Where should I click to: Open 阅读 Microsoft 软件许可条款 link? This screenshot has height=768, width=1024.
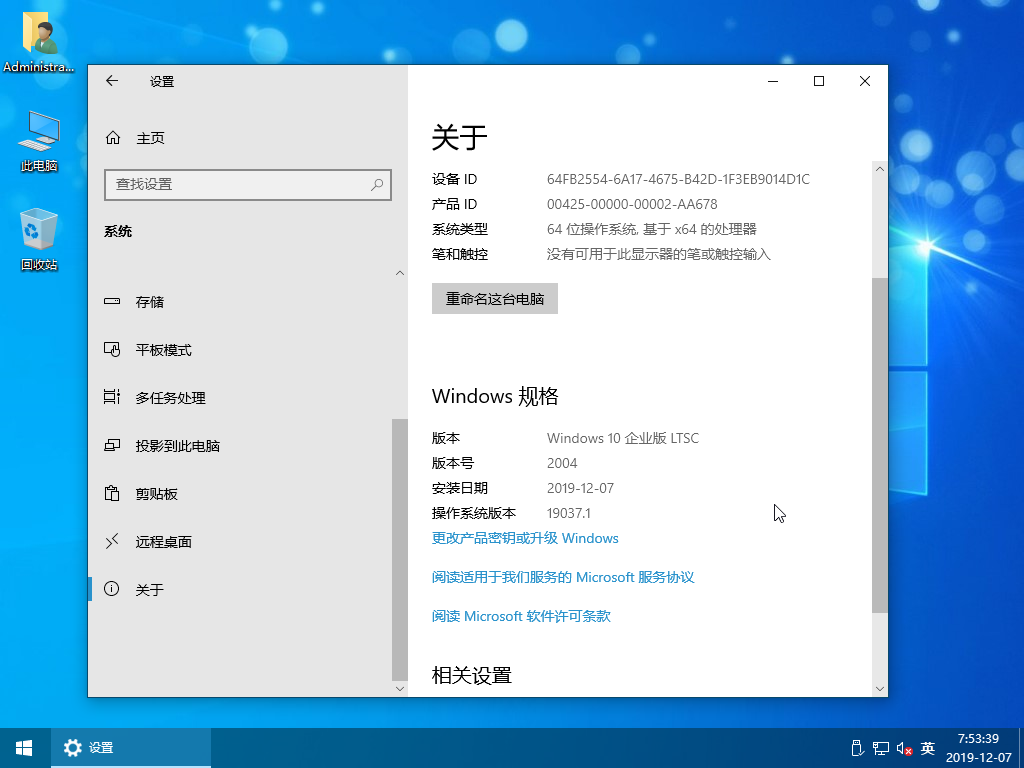tap(521, 616)
